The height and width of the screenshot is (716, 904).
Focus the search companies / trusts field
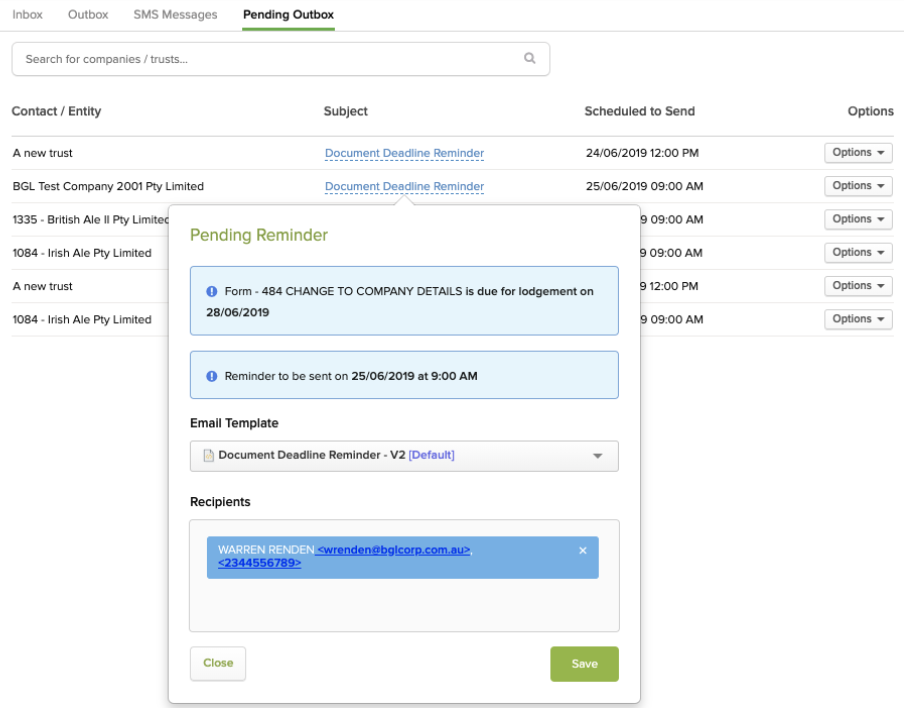tap(270, 59)
